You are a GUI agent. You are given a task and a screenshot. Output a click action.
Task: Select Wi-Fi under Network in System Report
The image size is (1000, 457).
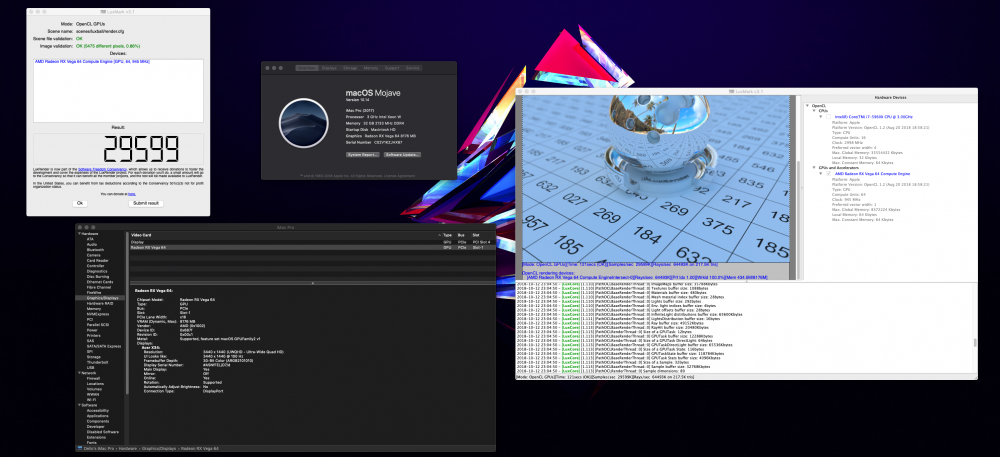pos(91,400)
